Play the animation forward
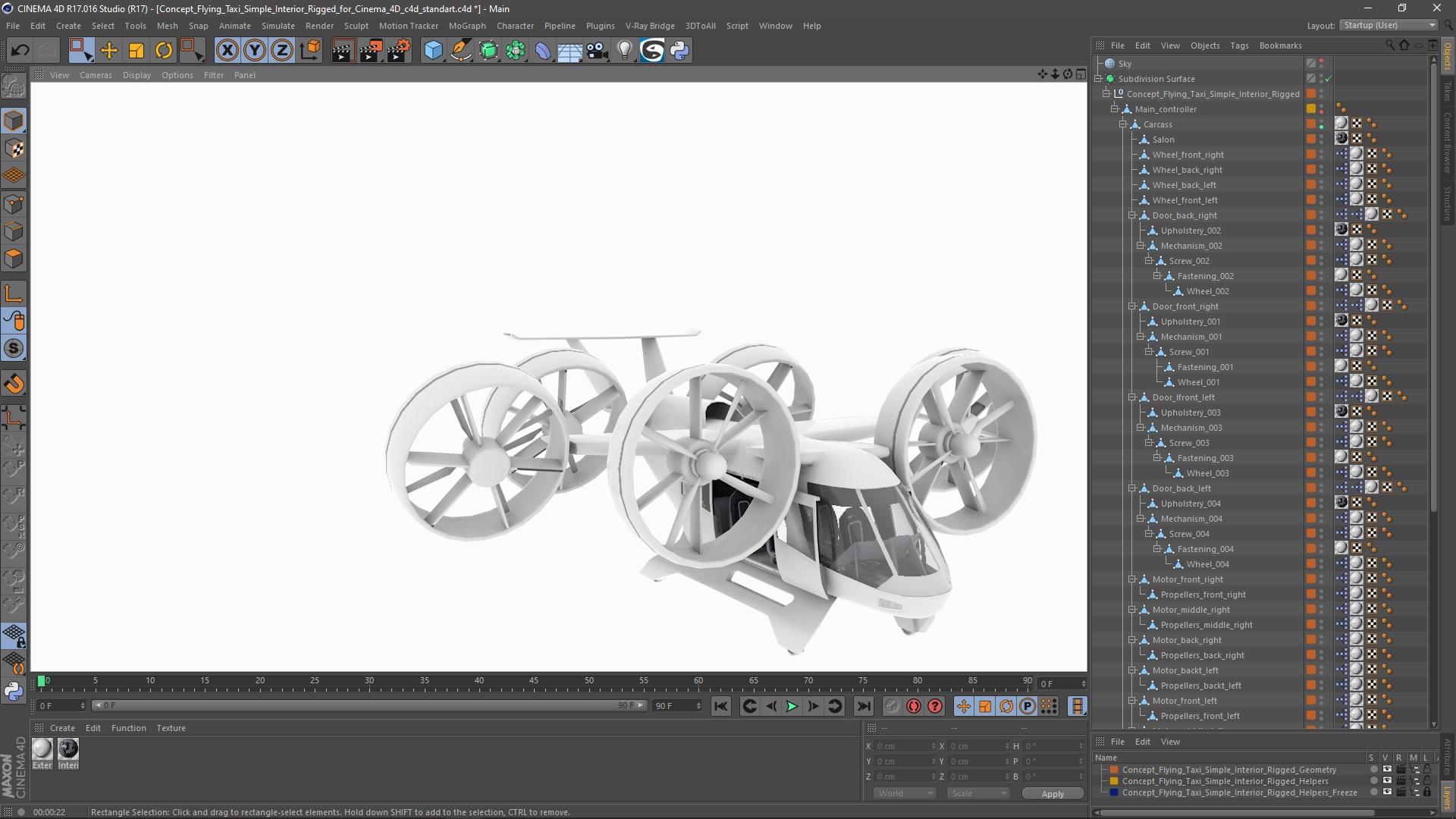 (x=792, y=706)
